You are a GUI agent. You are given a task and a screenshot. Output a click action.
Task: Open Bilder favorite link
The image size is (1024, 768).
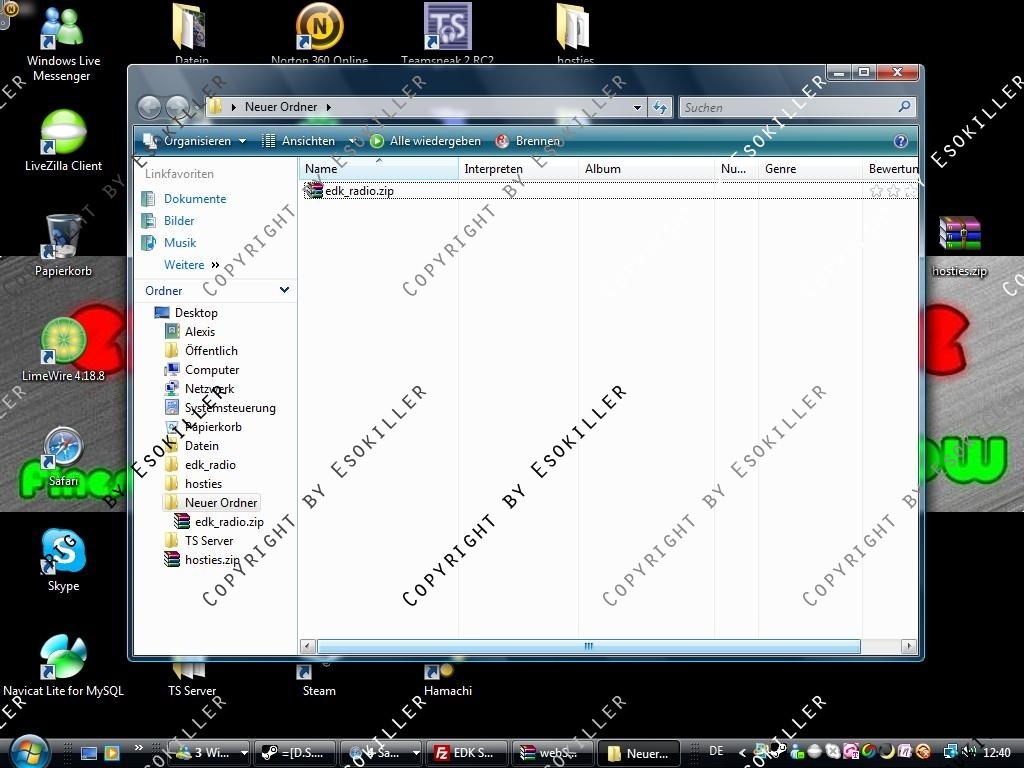pyautogui.click(x=179, y=221)
